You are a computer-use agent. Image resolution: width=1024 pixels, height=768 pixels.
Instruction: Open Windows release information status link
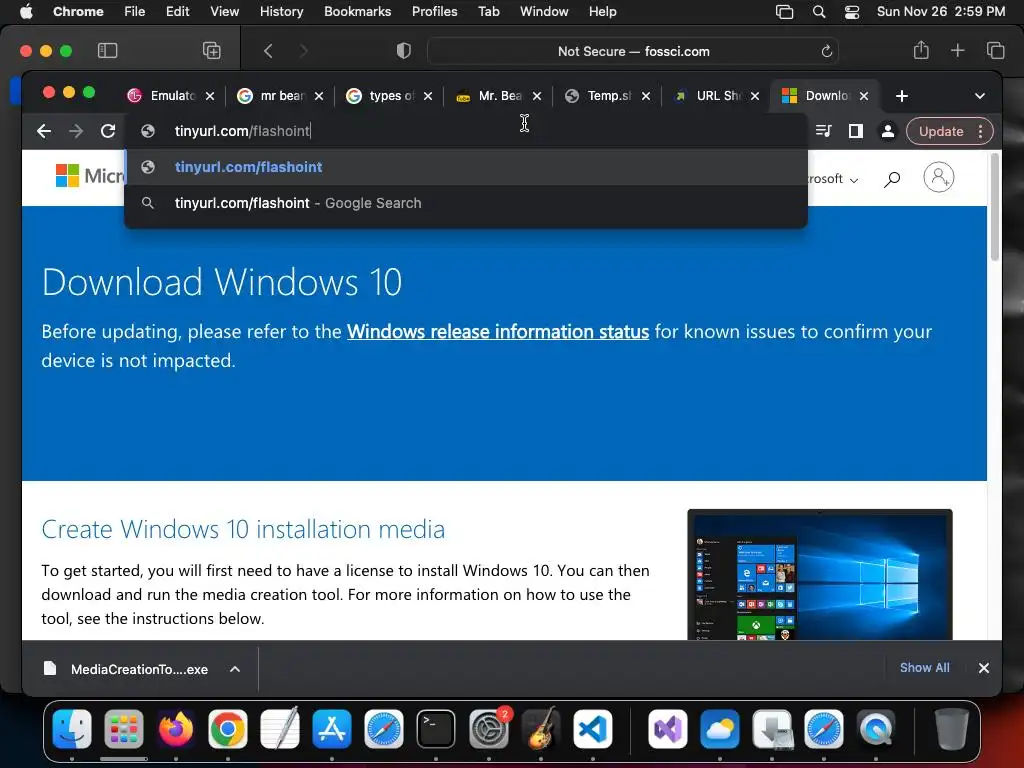(x=498, y=332)
